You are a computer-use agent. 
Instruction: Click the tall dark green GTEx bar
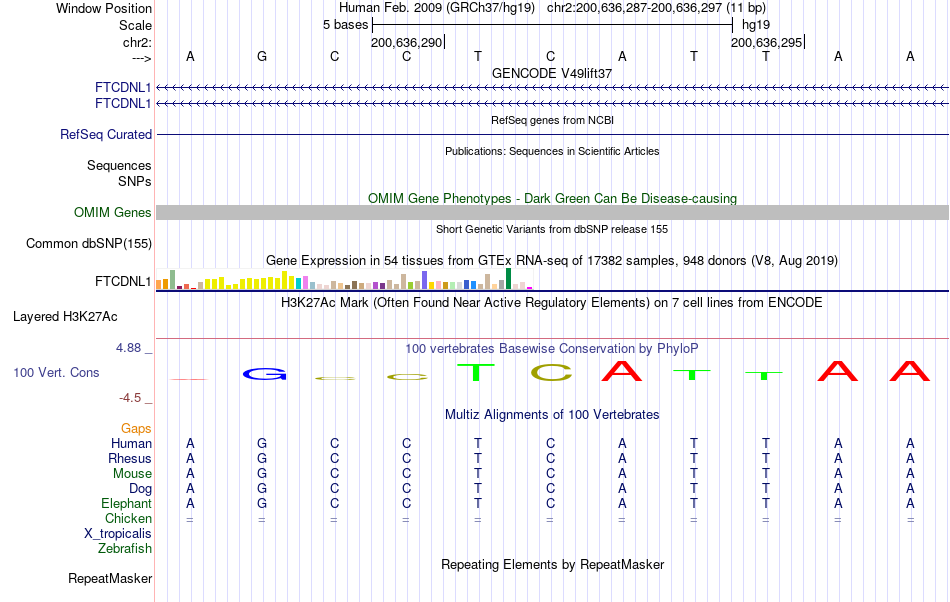pyautogui.click(x=508, y=279)
